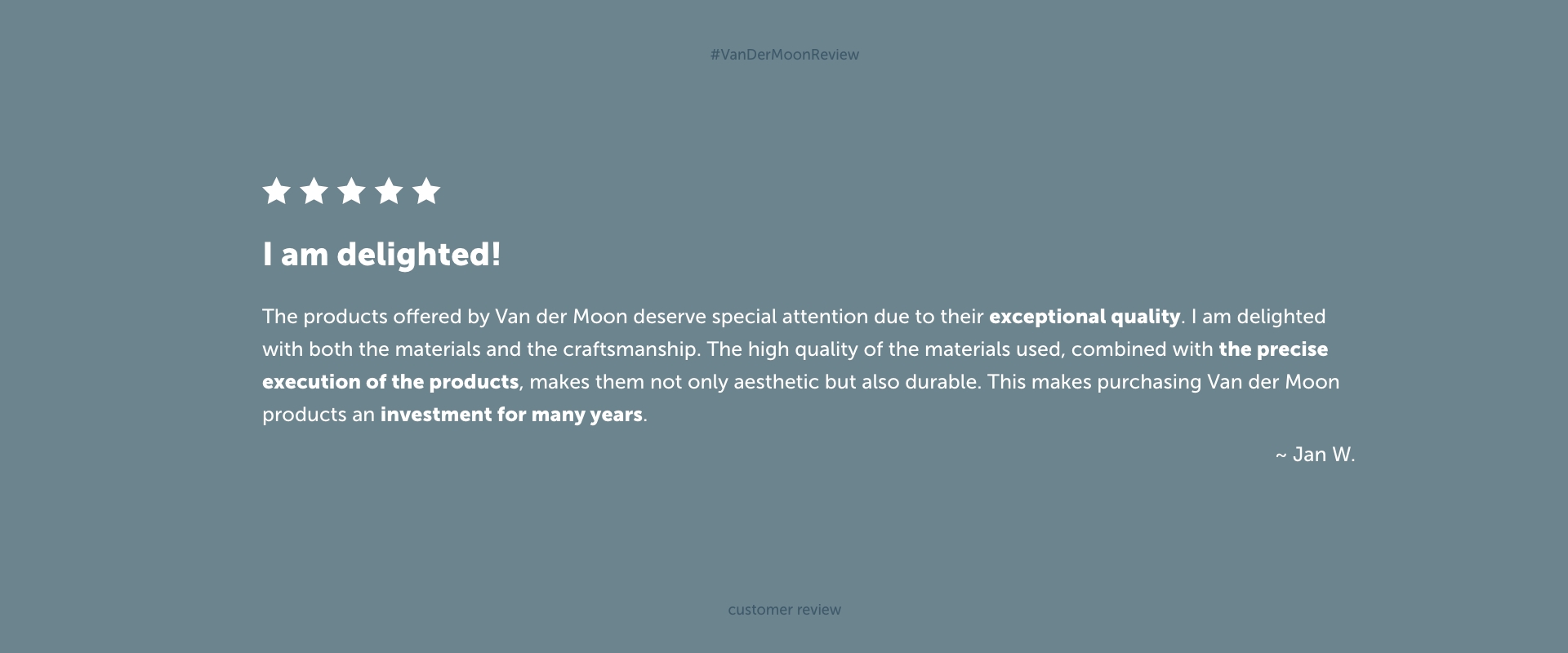Click the #VanDerMoonReview hashtag
This screenshot has height=653, width=1568.
[784, 55]
